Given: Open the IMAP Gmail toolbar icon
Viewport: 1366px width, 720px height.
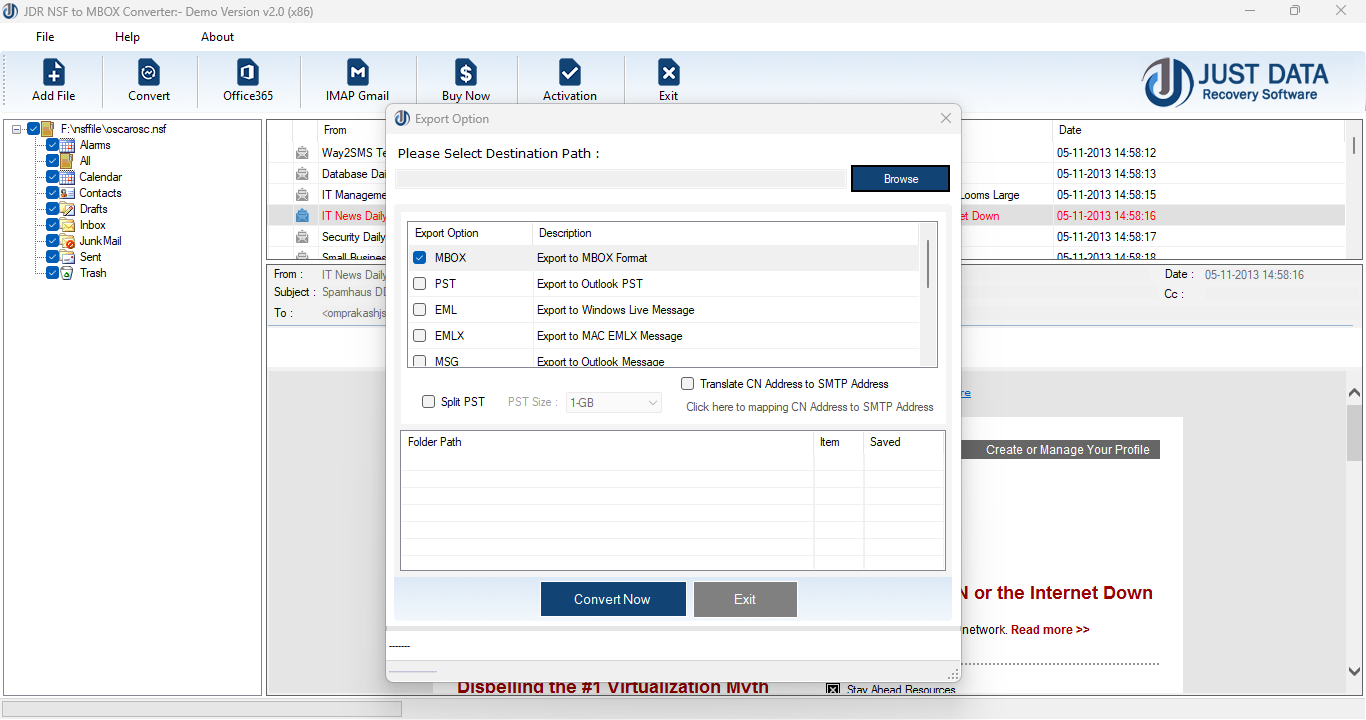Looking at the screenshot, I should point(357,73).
